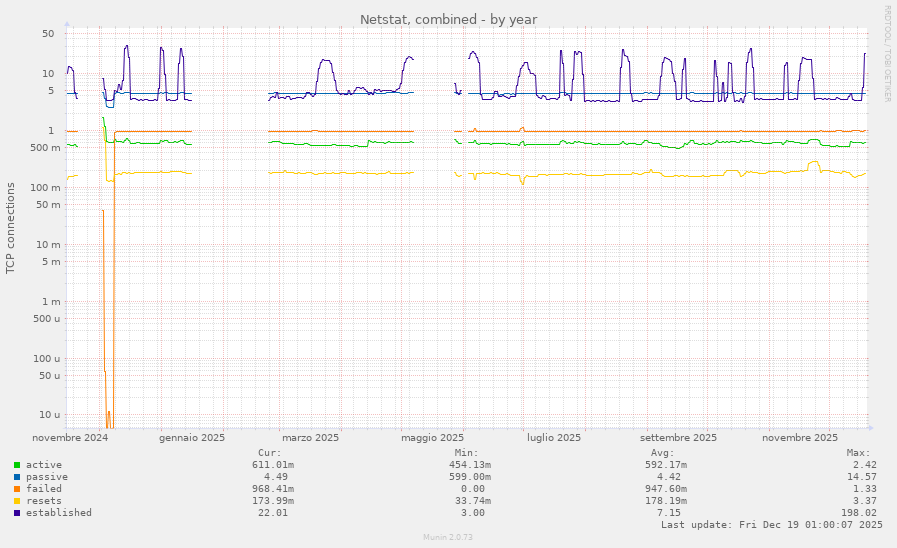This screenshot has width=897, height=548.
Task: Click the blue passive legend swatch
Action: coord(17,477)
